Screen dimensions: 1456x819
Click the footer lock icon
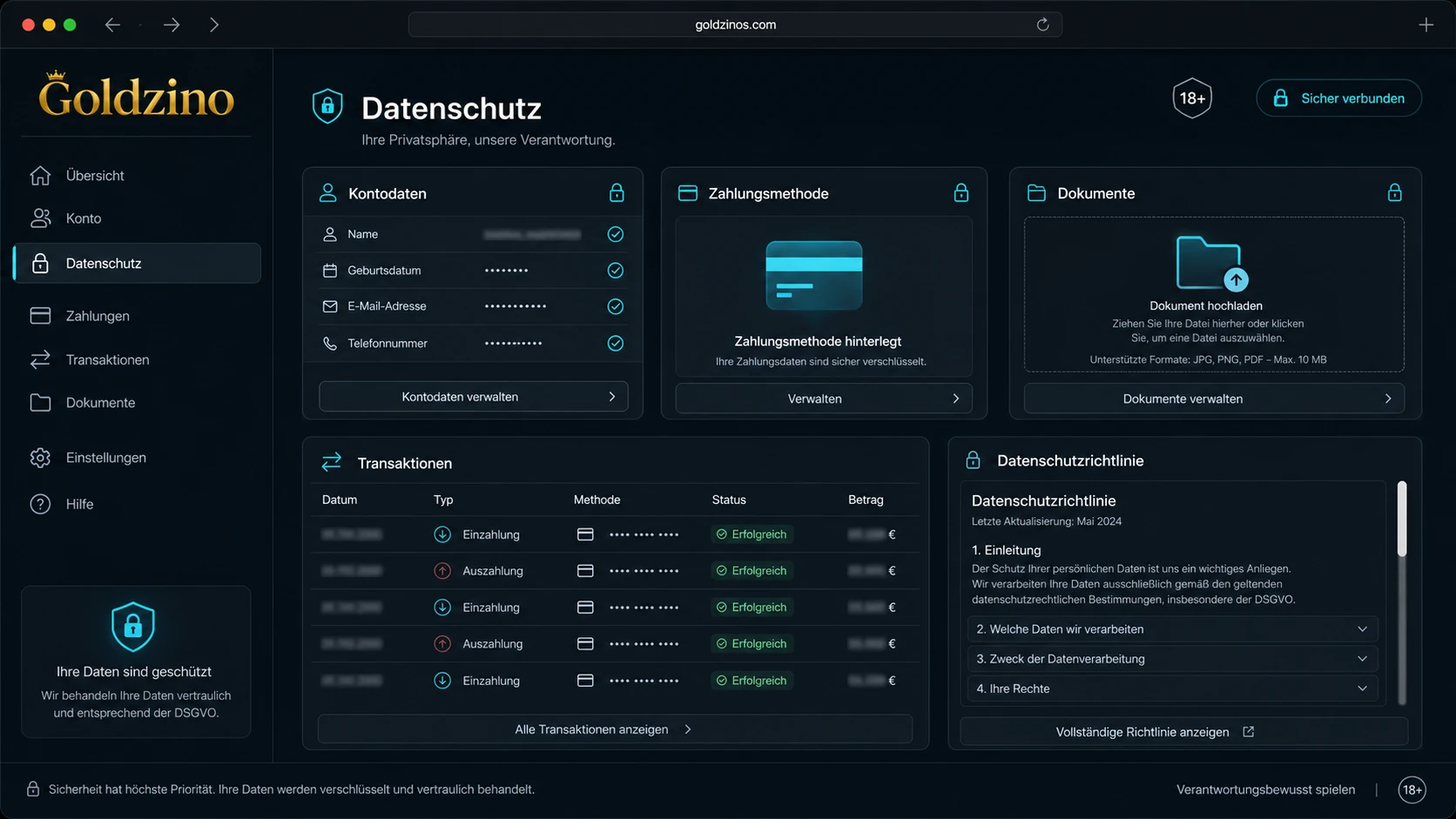point(33,789)
